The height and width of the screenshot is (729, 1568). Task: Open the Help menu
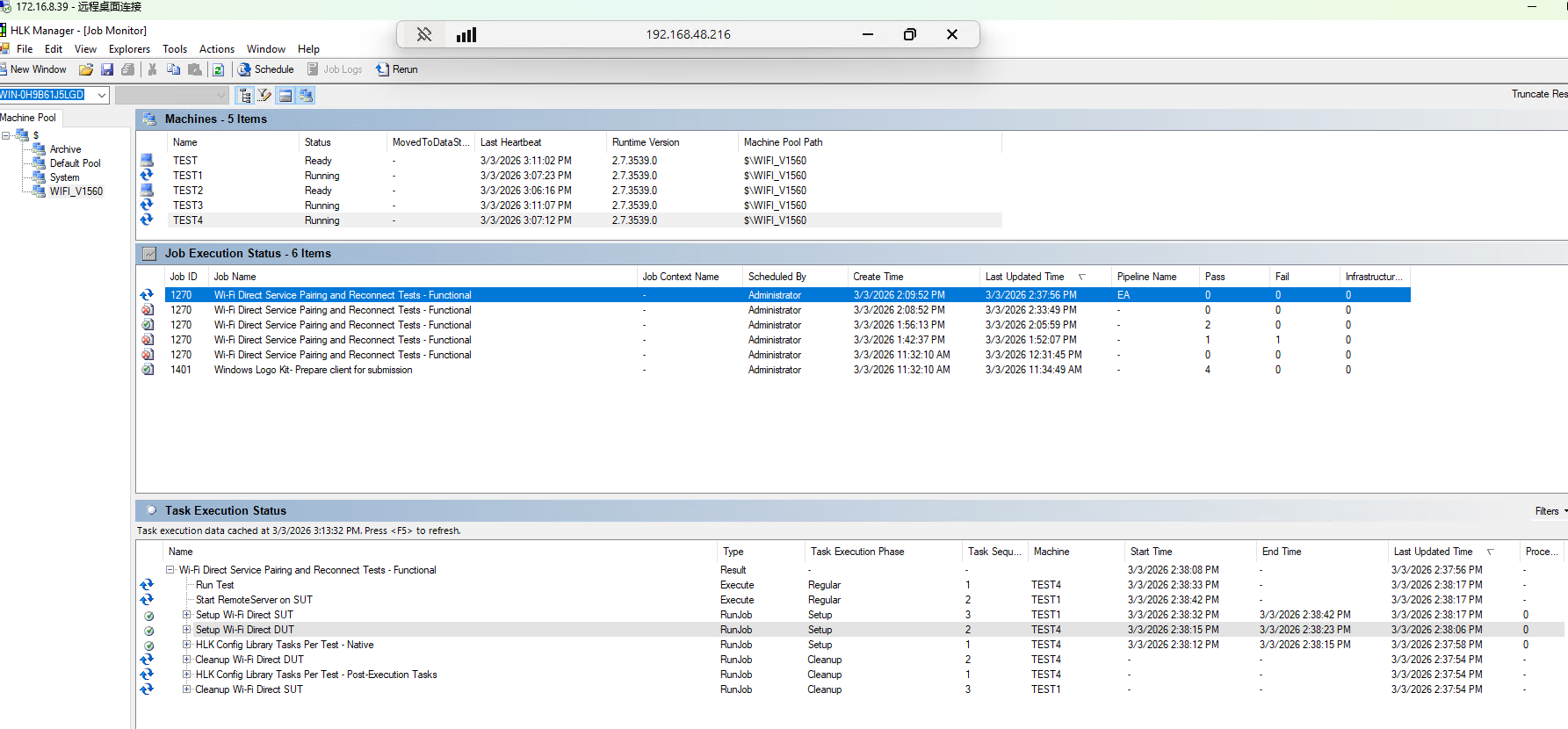[x=308, y=49]
